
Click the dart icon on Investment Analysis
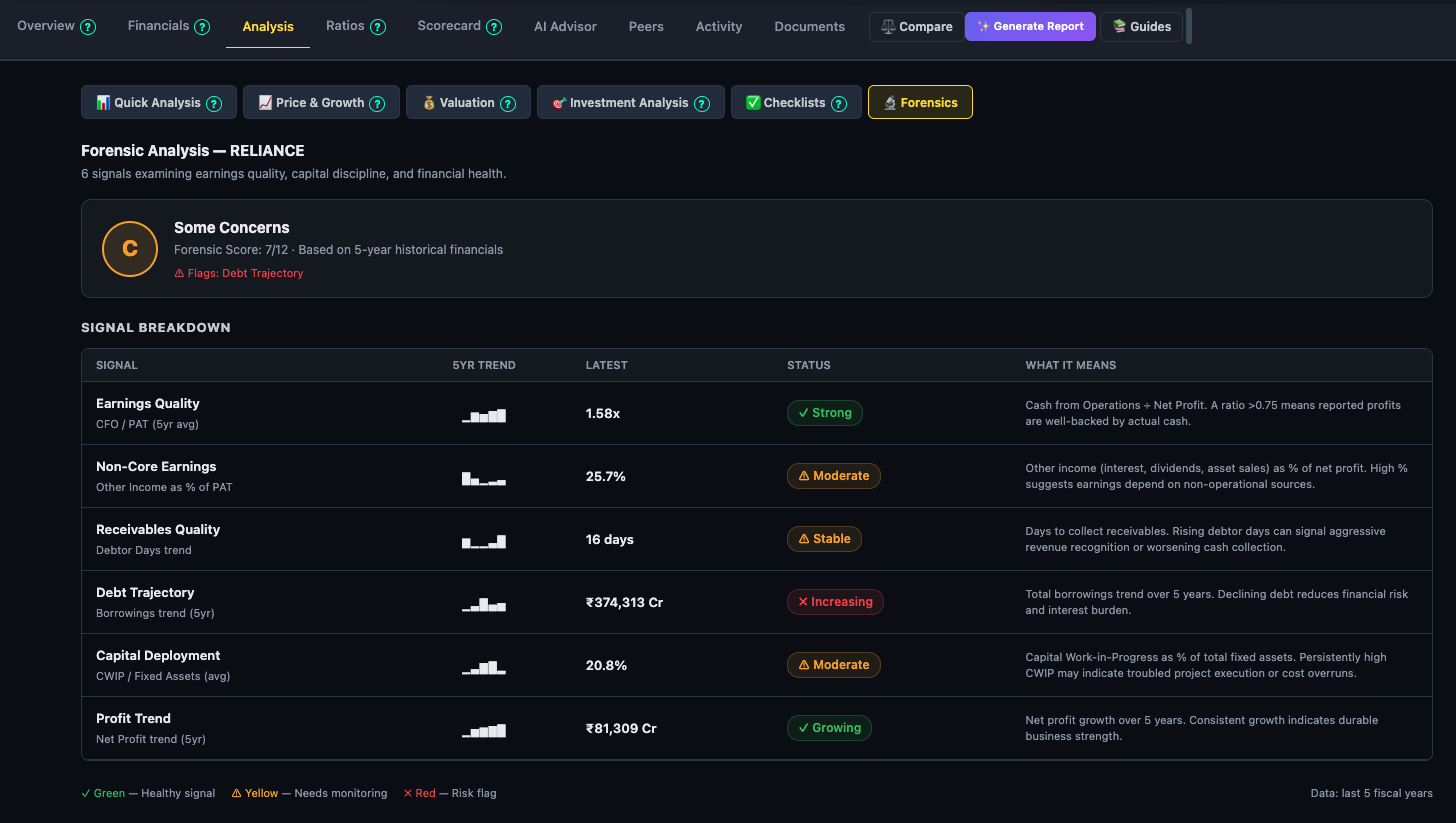point(561,102)
